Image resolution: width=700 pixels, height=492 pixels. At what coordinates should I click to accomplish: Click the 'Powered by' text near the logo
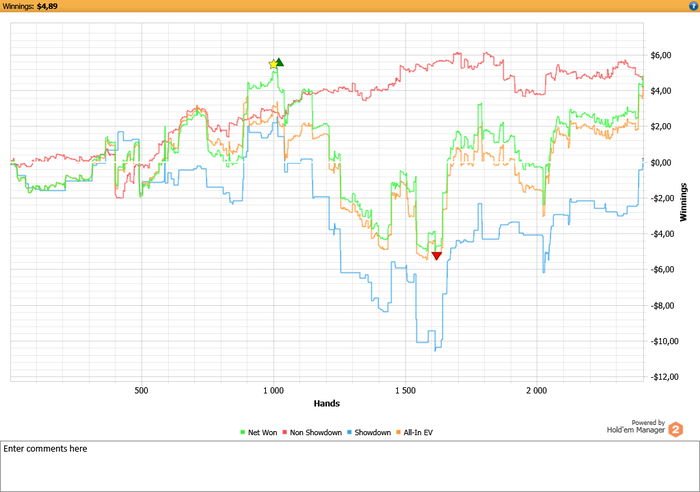(x=648, y=422)
